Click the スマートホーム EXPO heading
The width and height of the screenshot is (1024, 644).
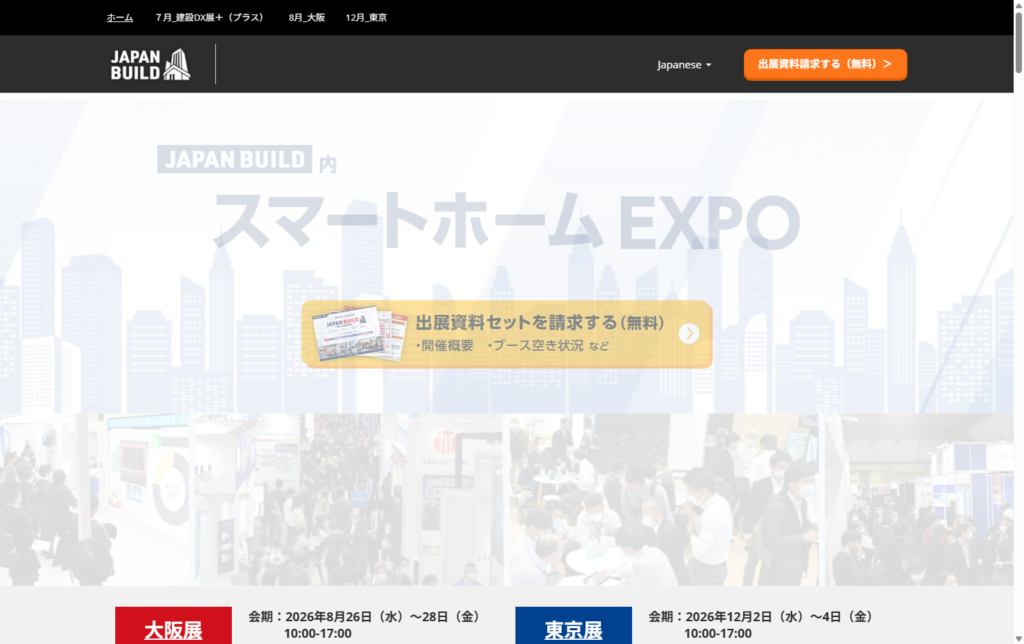click(x=506, y=219)
